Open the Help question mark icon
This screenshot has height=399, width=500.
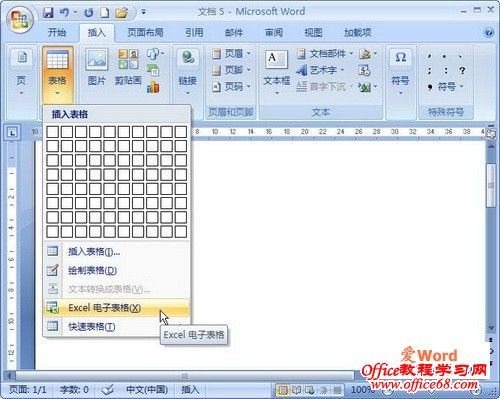click(488, 33)
